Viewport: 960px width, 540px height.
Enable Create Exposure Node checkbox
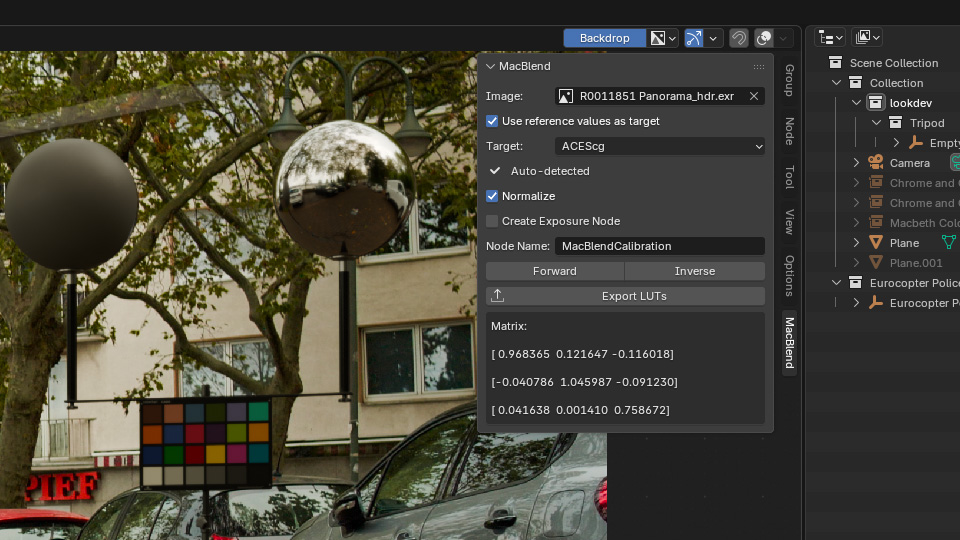click(492, 221)
